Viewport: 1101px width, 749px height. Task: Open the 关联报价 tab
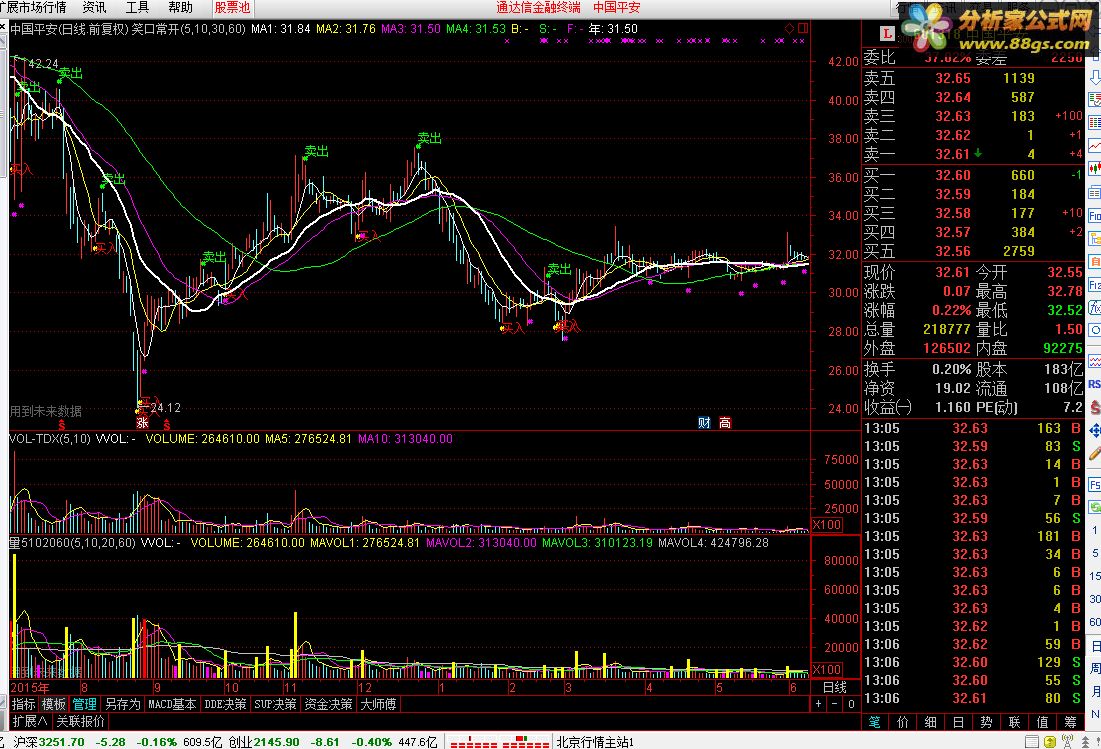pyautogui.click(x=81, y=721)
